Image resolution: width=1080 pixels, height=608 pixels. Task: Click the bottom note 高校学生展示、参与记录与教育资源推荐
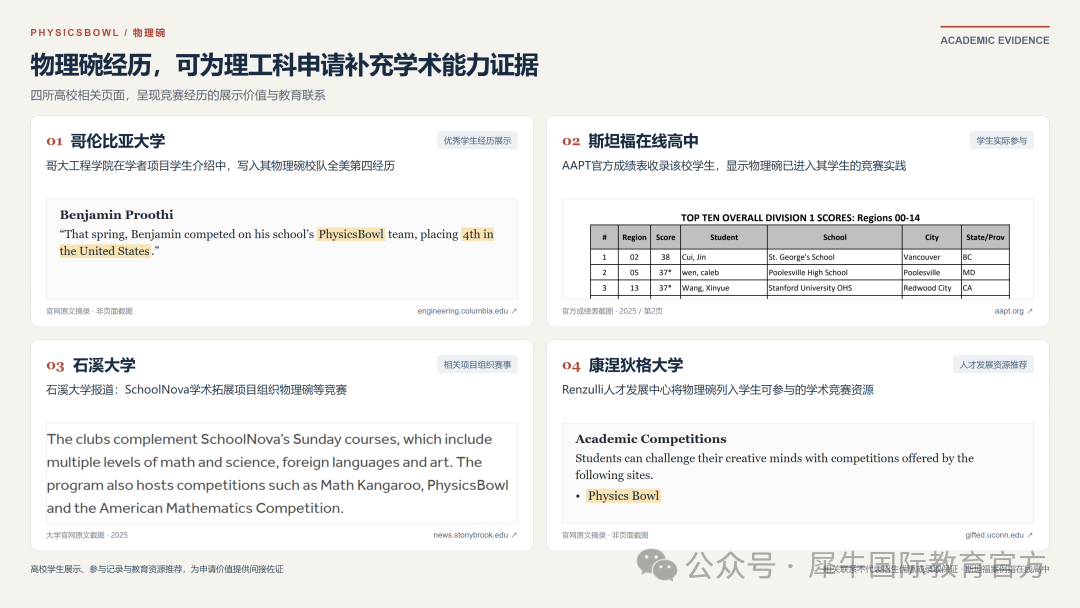[157, 569]
